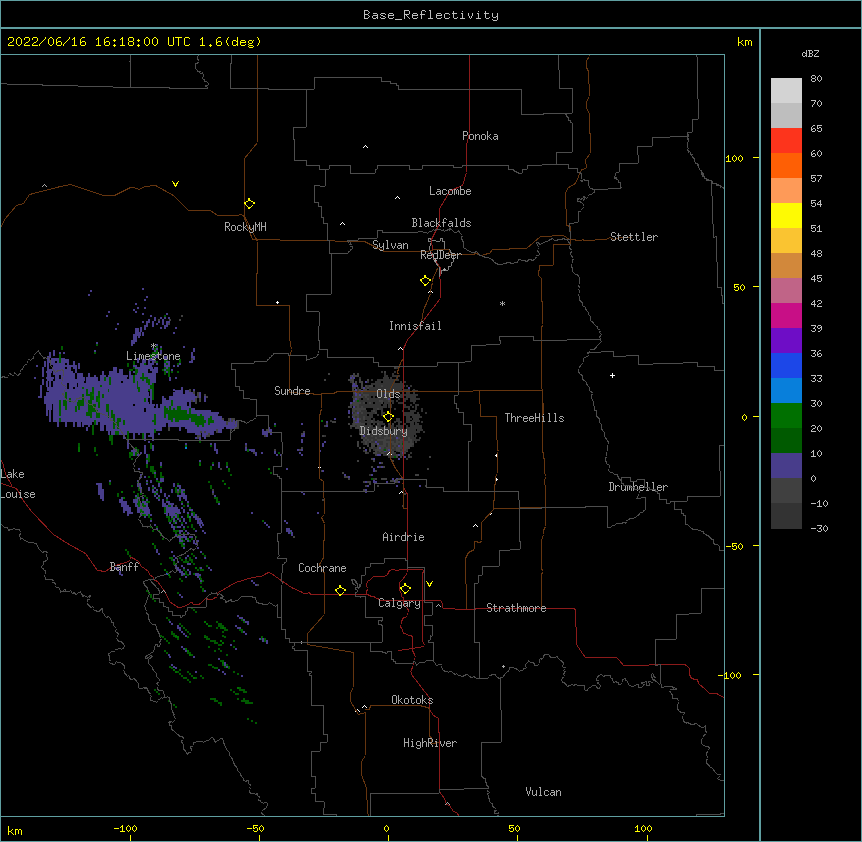Click the yellow diamond marker above Calgary label
This screenshot has width=862, height=842.
click(x=405, y=589)
